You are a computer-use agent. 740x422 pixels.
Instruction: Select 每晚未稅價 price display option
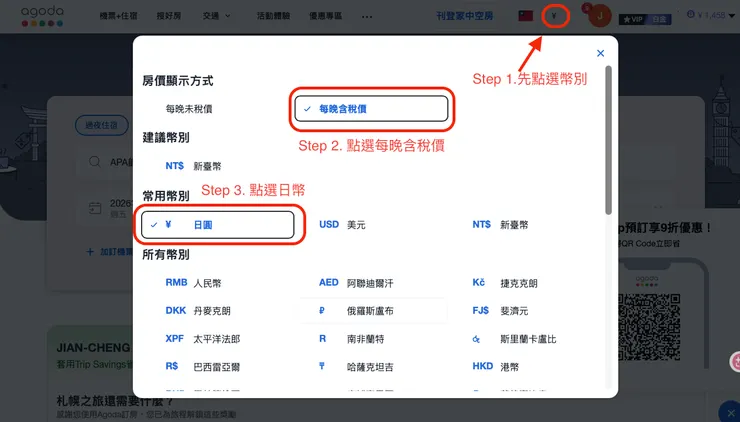189,109
